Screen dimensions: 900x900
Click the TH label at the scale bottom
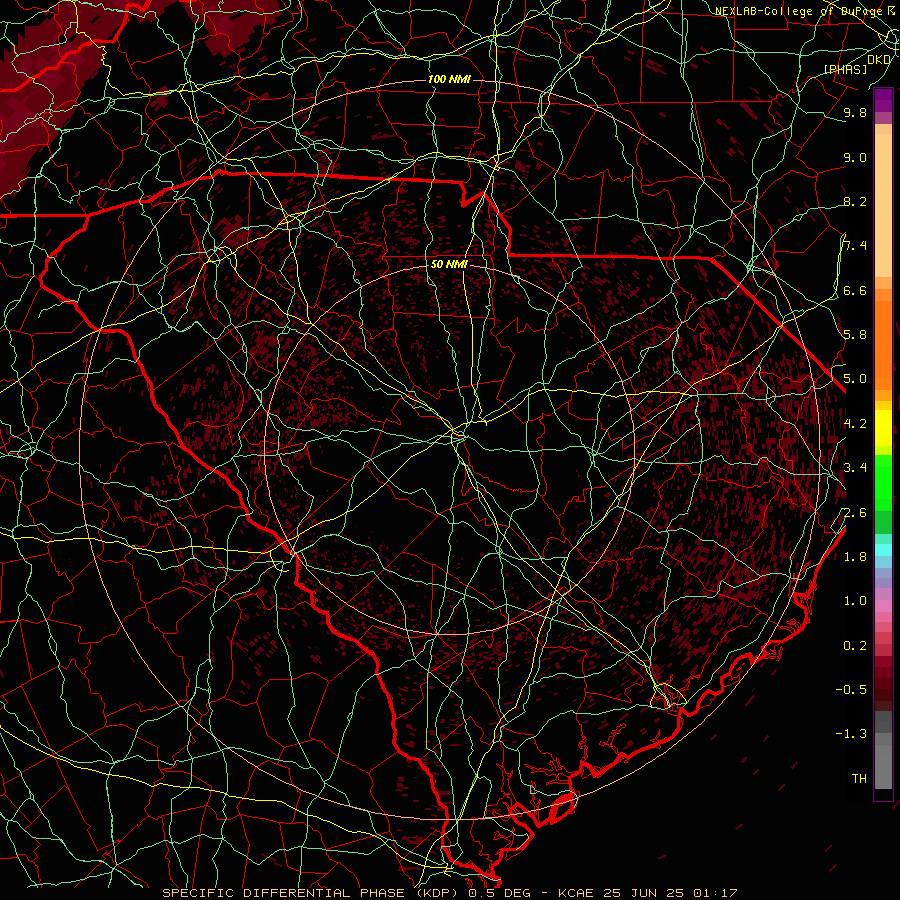pyautogui.click(x=859, y=779)
